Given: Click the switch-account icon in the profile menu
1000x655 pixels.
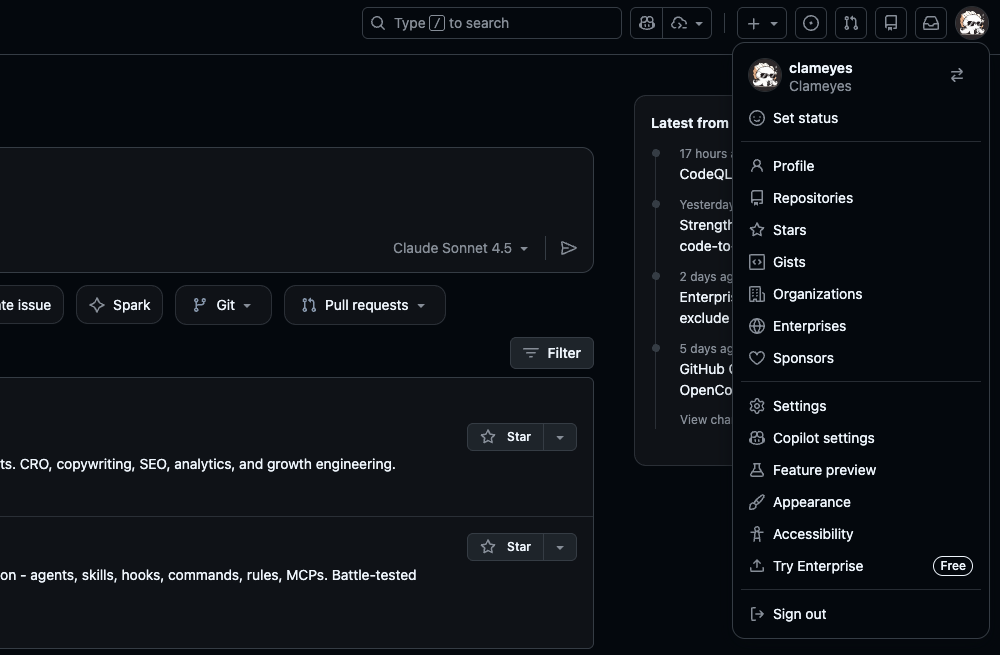Looking at the screenshot, I should pos(956,75).
